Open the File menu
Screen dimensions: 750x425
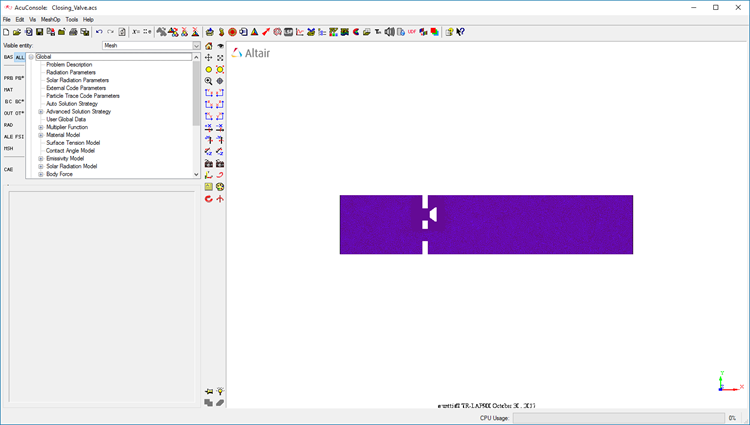pyautogui.click(x=7, y=20)
